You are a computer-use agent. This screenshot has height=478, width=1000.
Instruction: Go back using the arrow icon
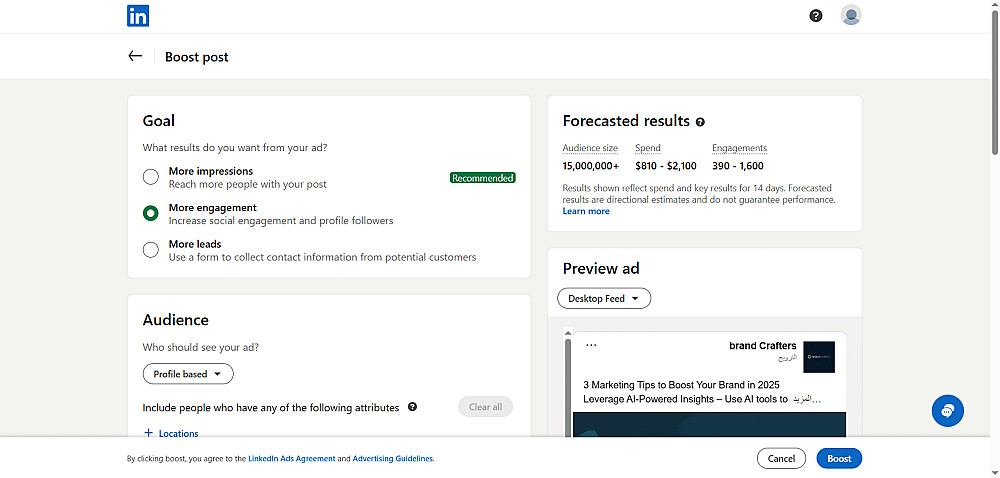(136, 57)
